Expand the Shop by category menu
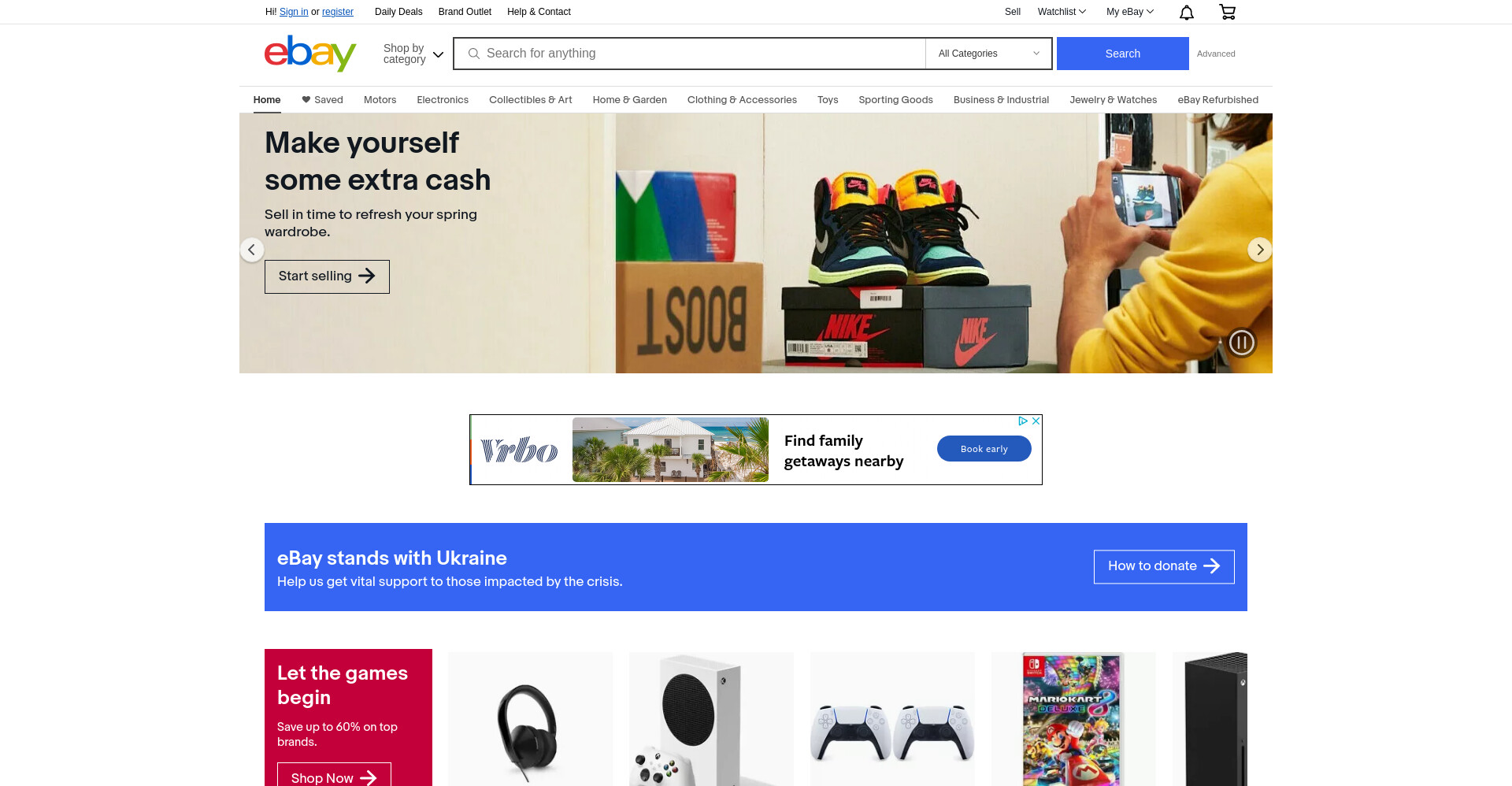This screenshot has width=1512, height=786. [413, 54]
